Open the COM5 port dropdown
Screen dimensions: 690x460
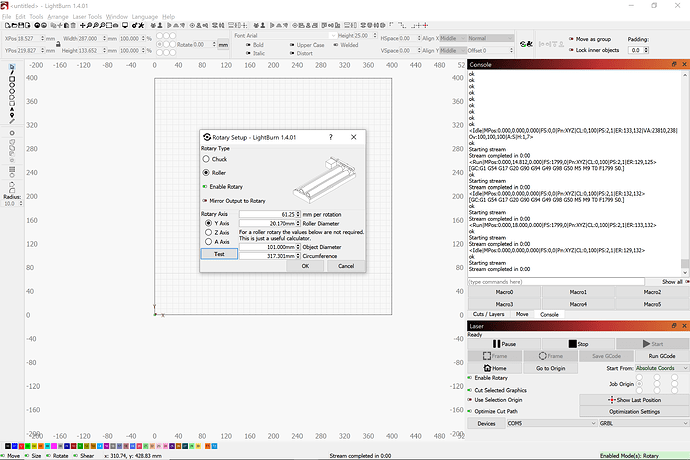551,423
